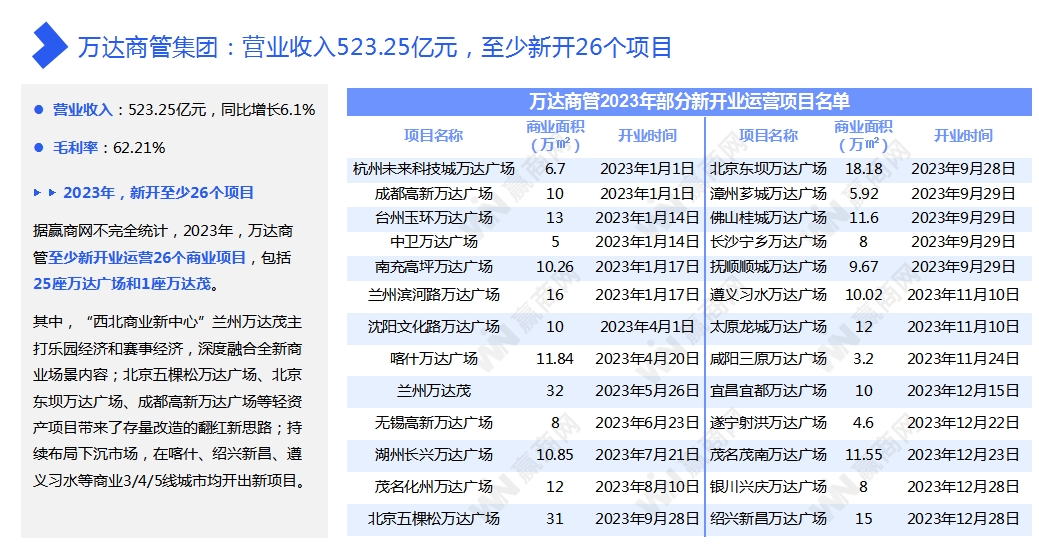Select 喀什万达广场 project name
Viewport: 1039px width, 554px height.
point(434,359)
